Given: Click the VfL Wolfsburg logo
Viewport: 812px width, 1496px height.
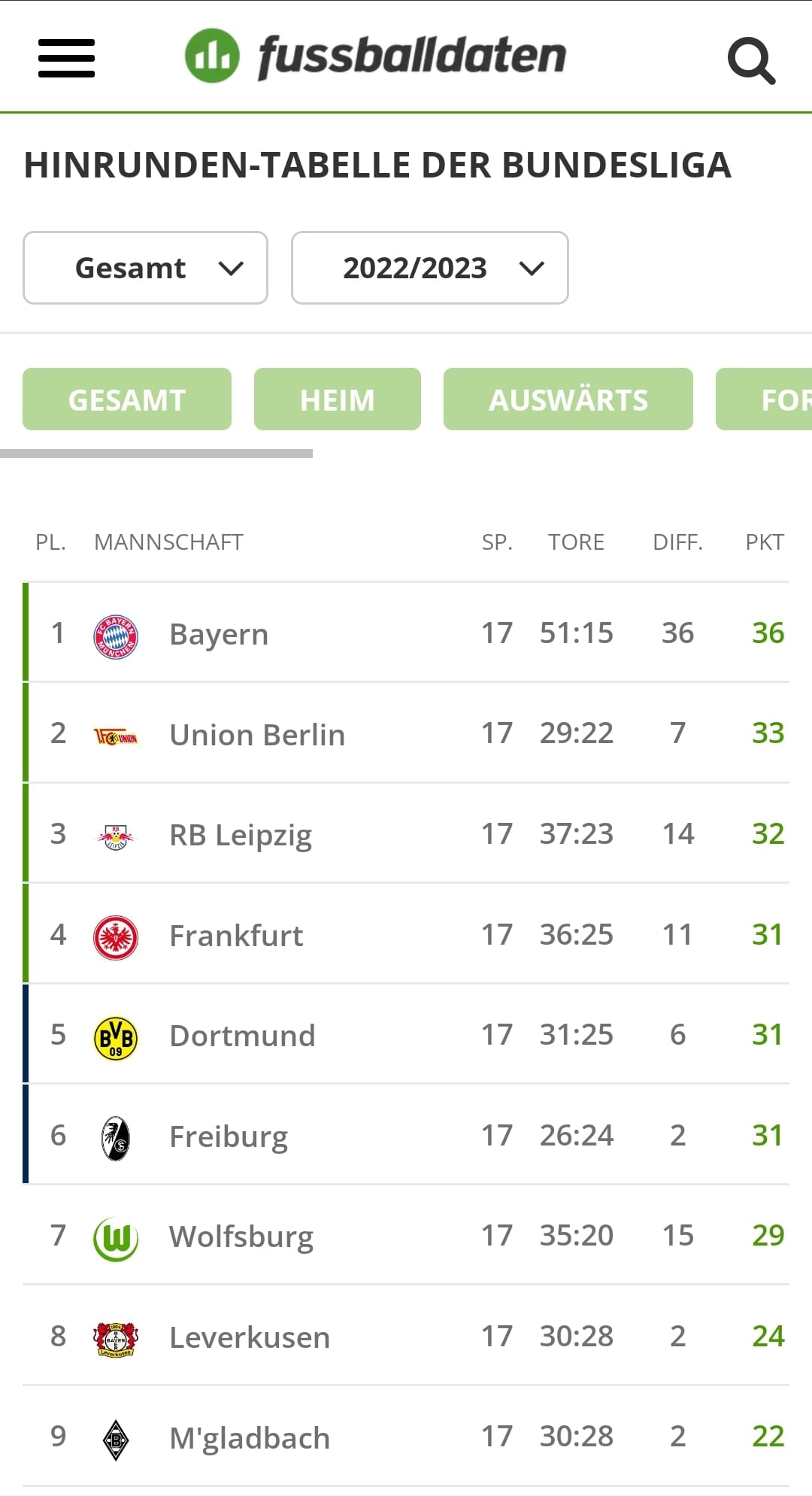Looking at the screenshot, I should click(116, 1238).
